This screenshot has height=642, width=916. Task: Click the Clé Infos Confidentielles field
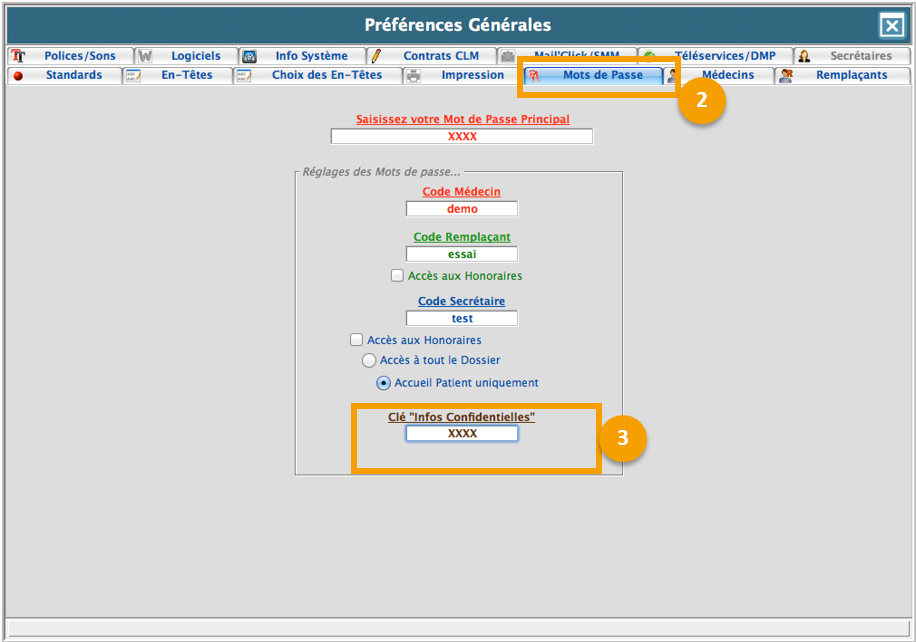[462, 434]
